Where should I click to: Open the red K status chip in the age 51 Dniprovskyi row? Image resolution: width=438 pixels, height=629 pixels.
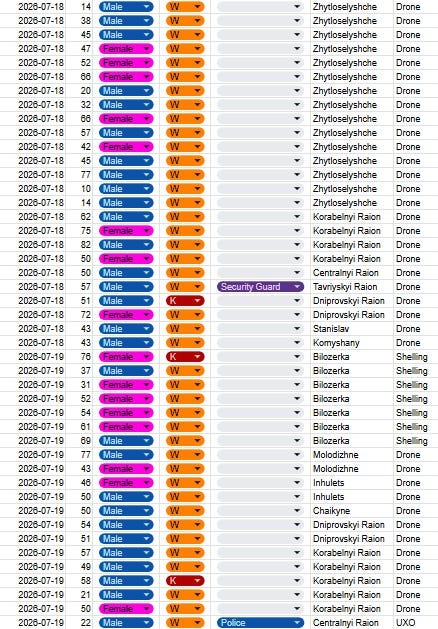[x=185, y=301]
